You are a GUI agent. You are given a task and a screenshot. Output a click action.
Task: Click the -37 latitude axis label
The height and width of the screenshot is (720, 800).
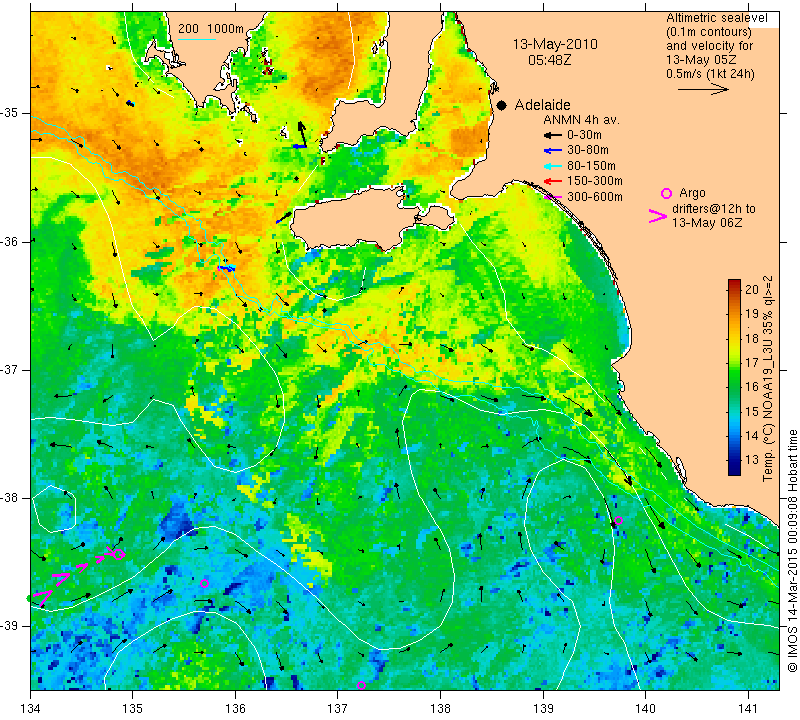click(10, 369)
